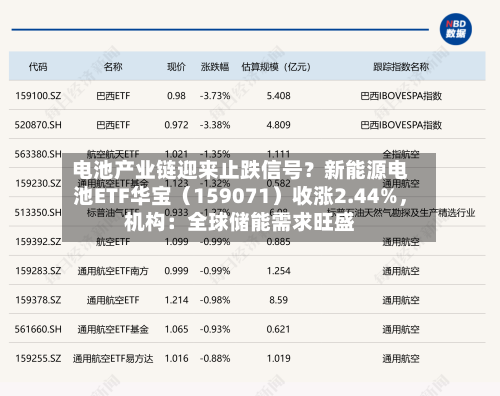This screenshot has width=500, height=396.
Task: Click -0.99% change in 159283.SZ row
Action: (x=215, y=271)
